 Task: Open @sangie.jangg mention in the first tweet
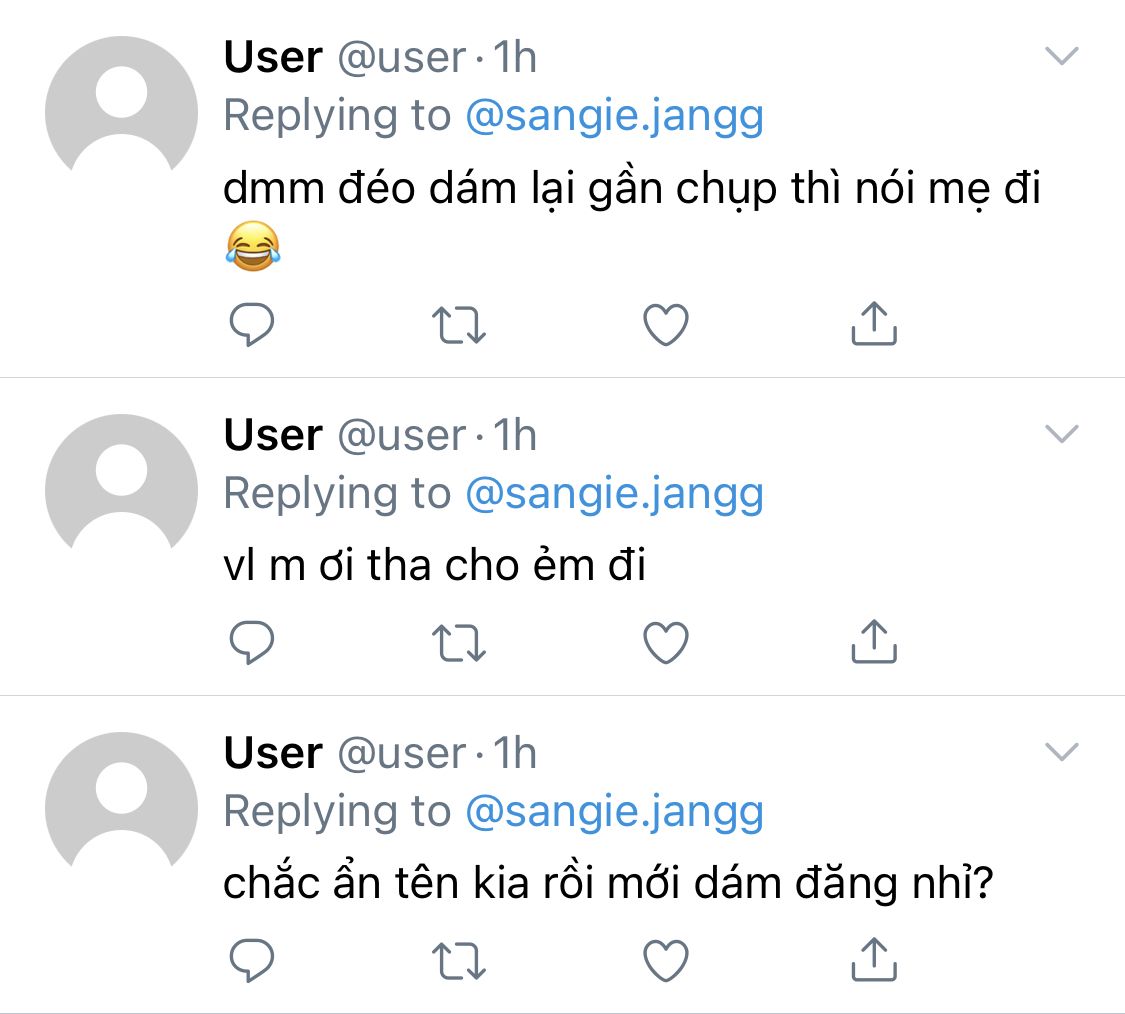pyautogui.click(x=614, y=116)
